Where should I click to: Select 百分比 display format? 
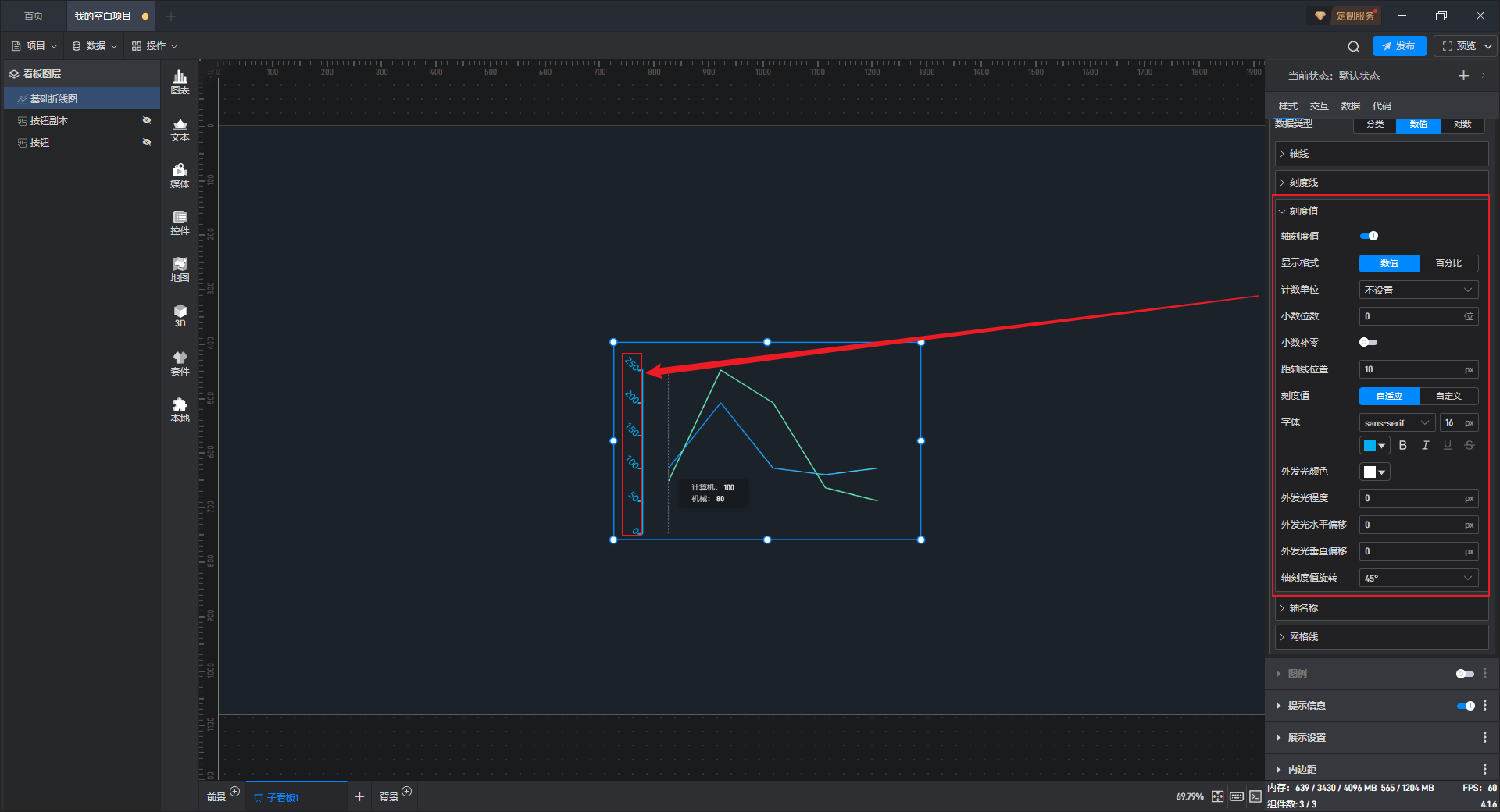tap(1448, 263)
